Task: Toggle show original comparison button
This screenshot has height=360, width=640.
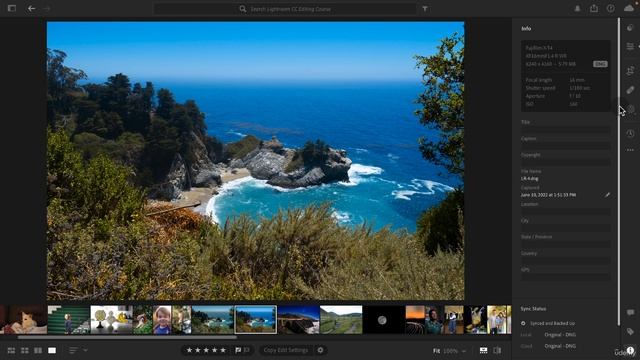Action: point(497,350)
